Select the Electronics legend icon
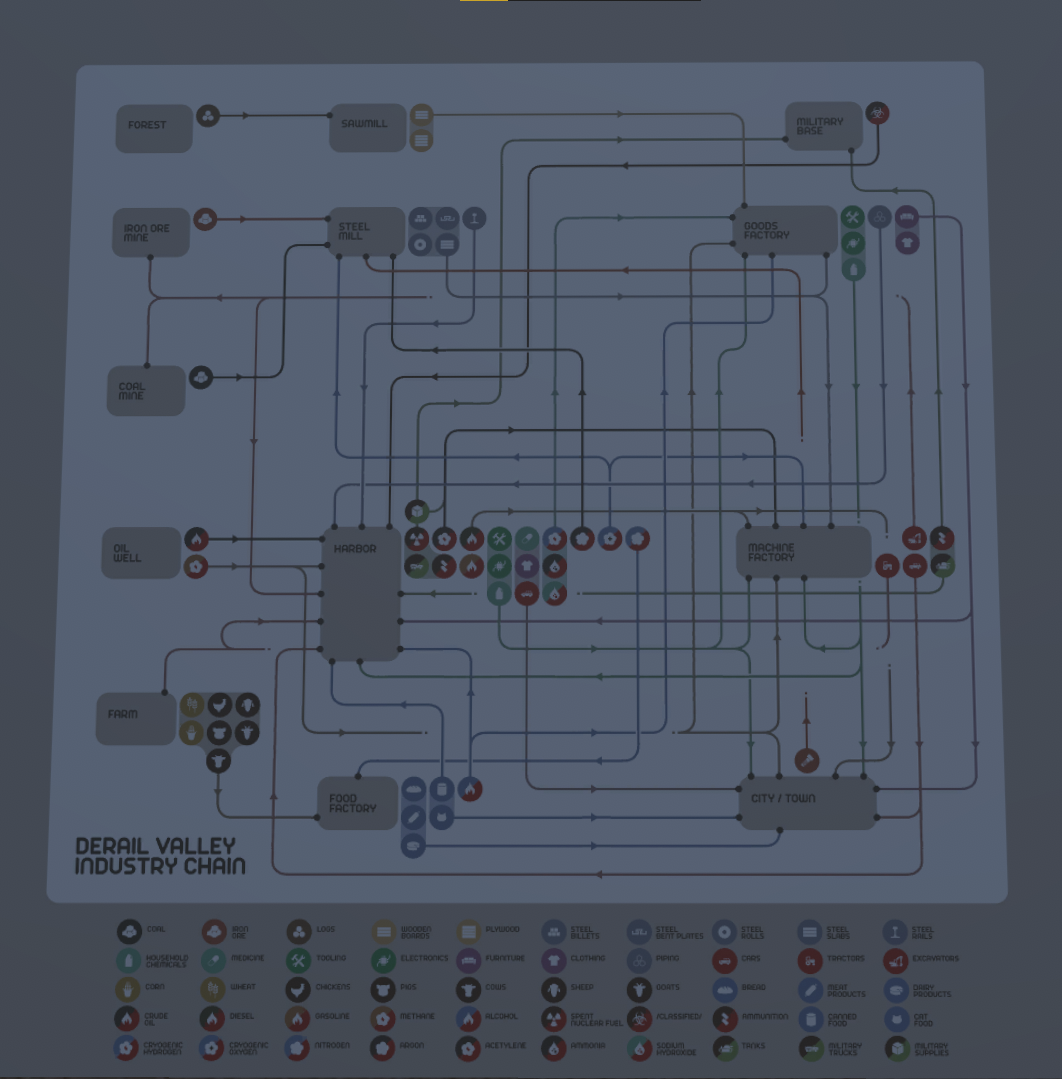 pos(384,961)
